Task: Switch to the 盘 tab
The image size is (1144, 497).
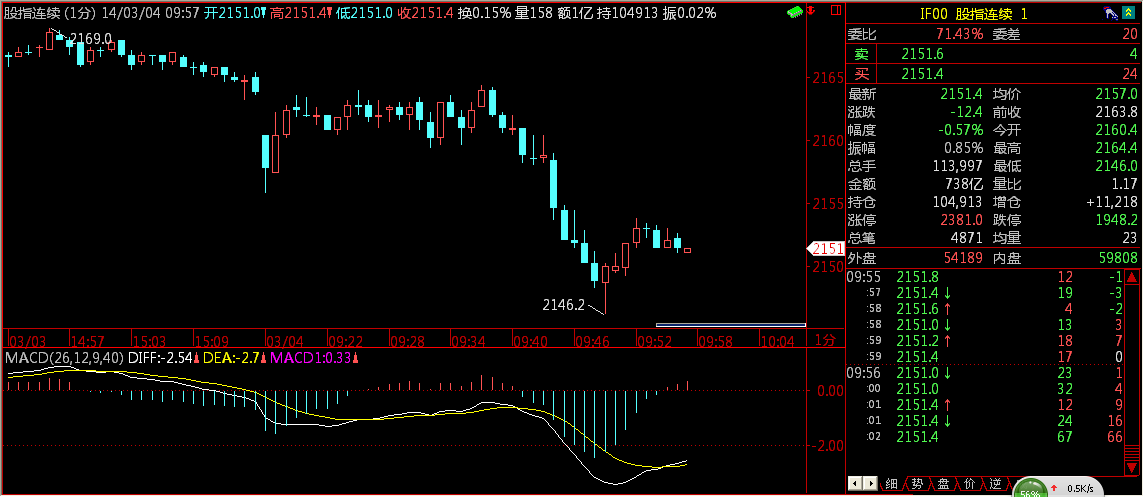Action: pyautogui.click(x=943, y=483)
